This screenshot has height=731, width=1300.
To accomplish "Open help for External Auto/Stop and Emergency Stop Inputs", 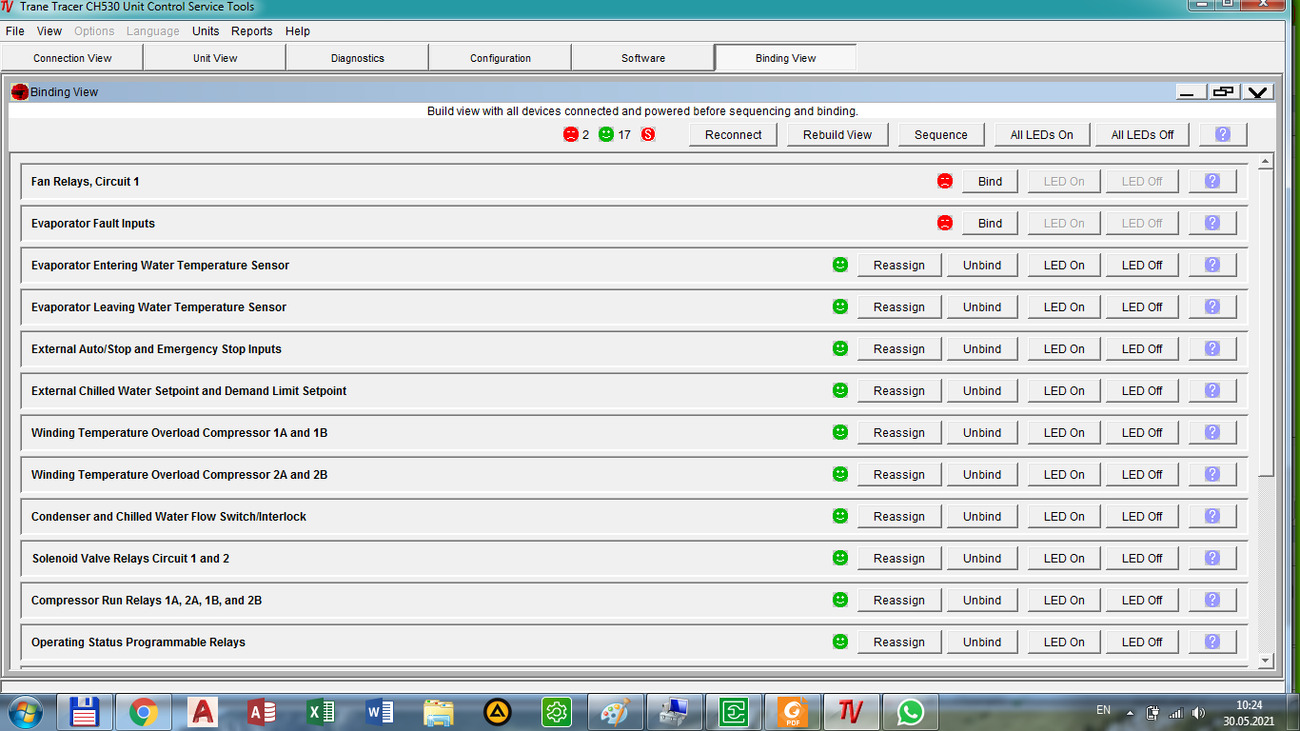I will click(x=1212, y=349).
